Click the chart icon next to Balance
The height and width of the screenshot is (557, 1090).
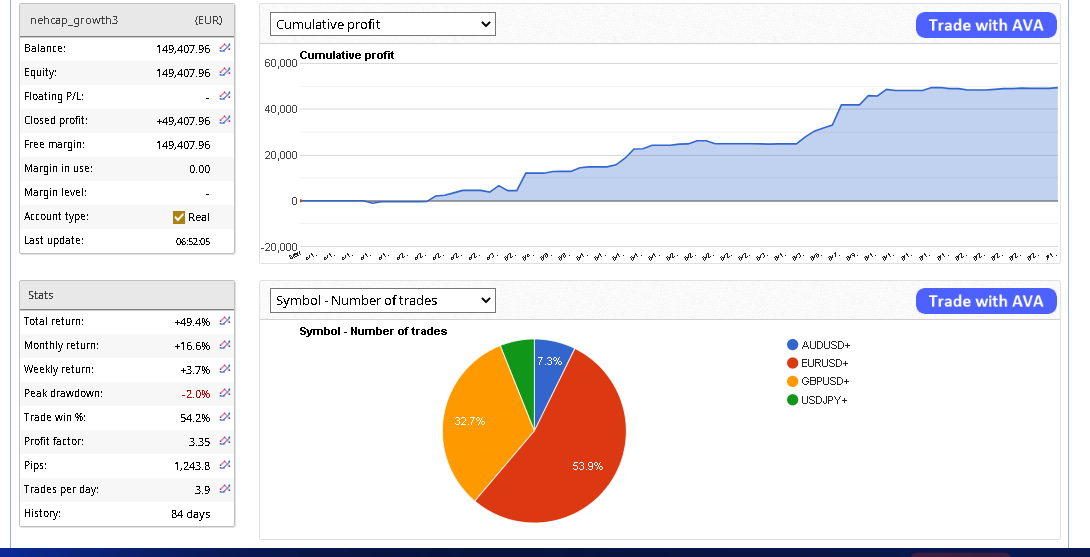[225, 48]
